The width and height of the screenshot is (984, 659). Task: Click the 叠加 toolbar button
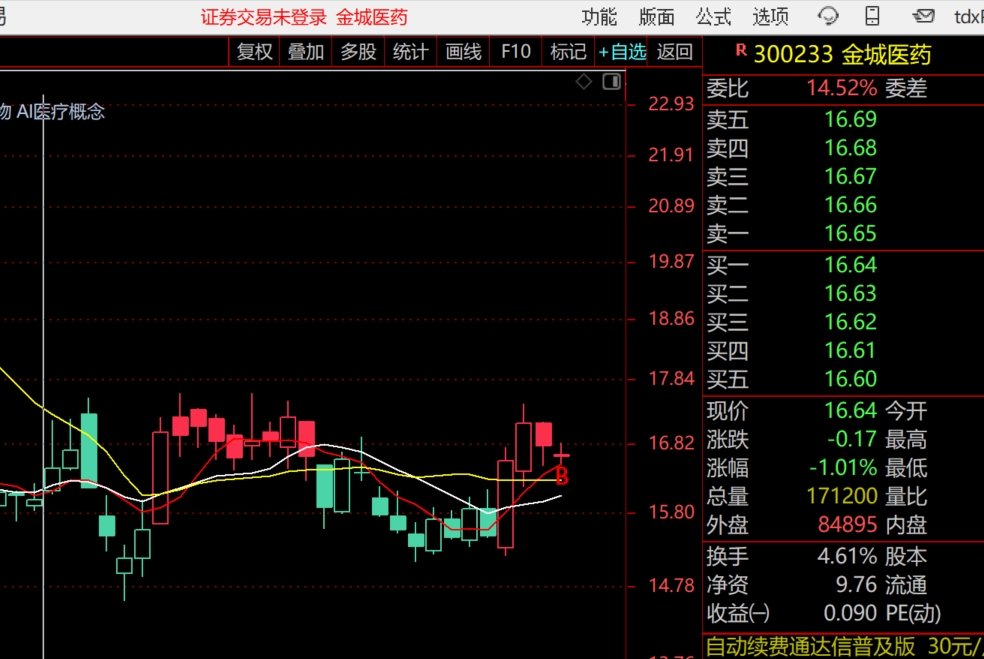coord(306,52)
